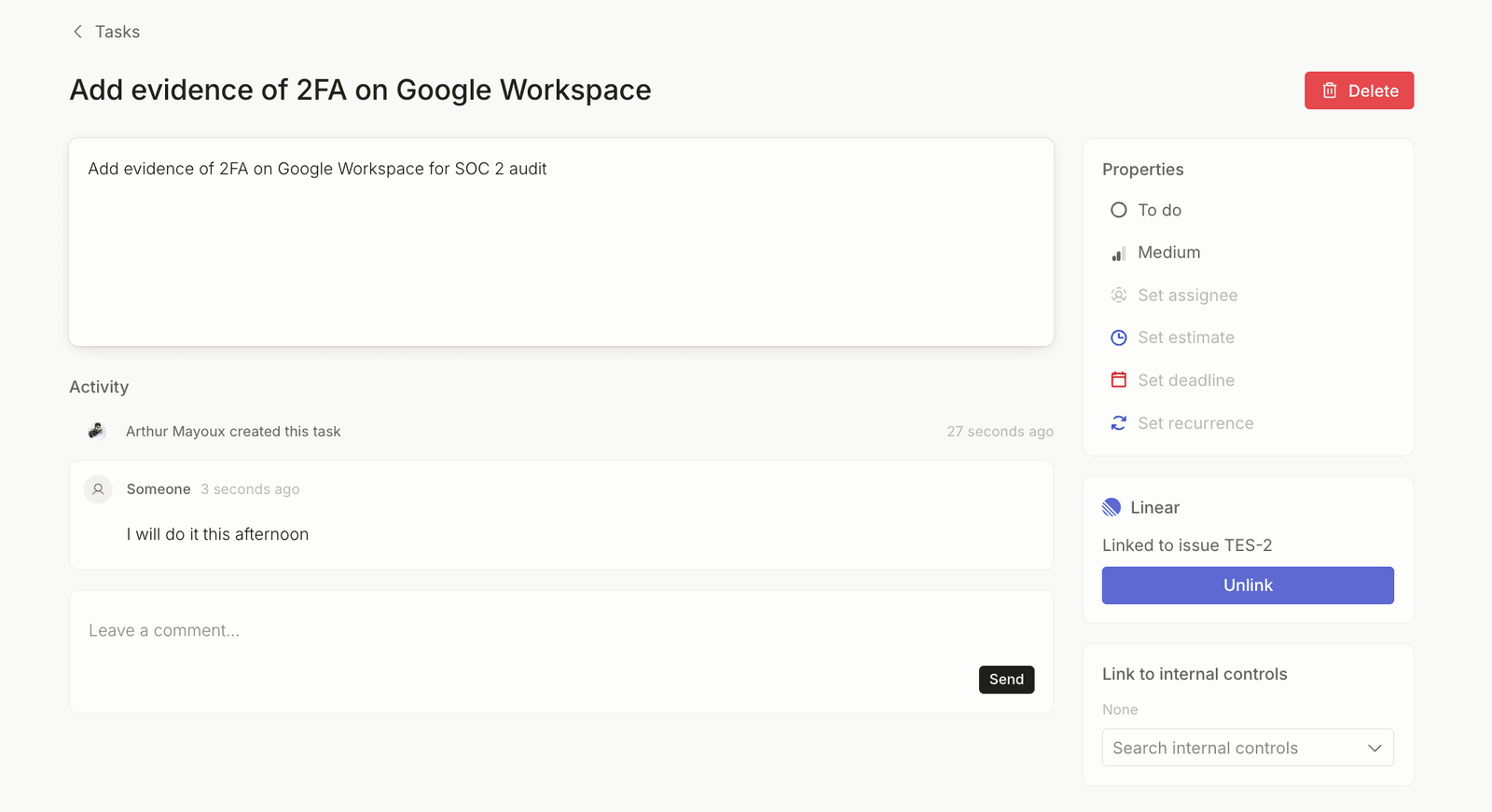Click the assignee person icon
Screen dimensions: 1492x812
tap(1119, 295)
